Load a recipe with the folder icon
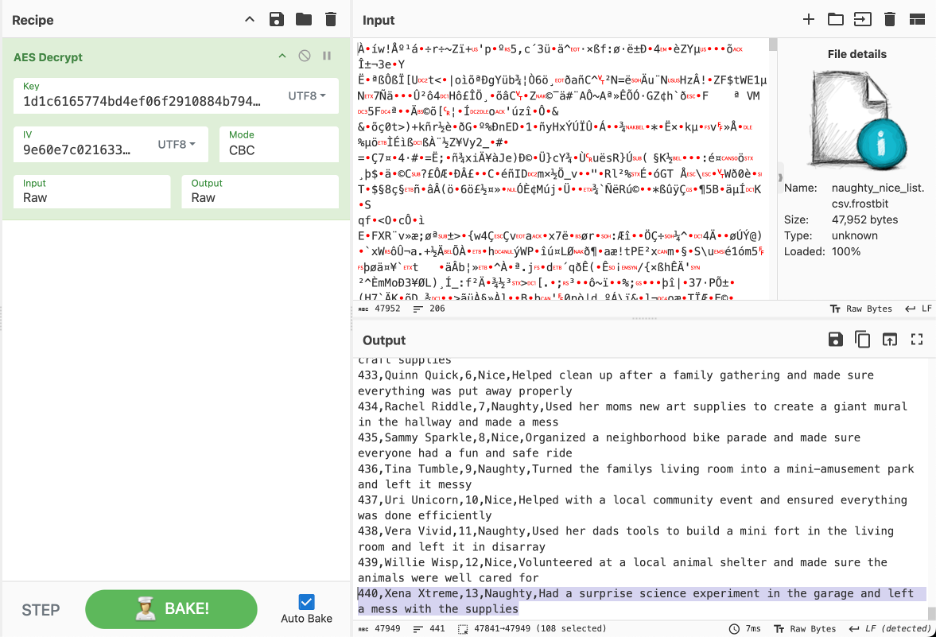 click(303, 20)
